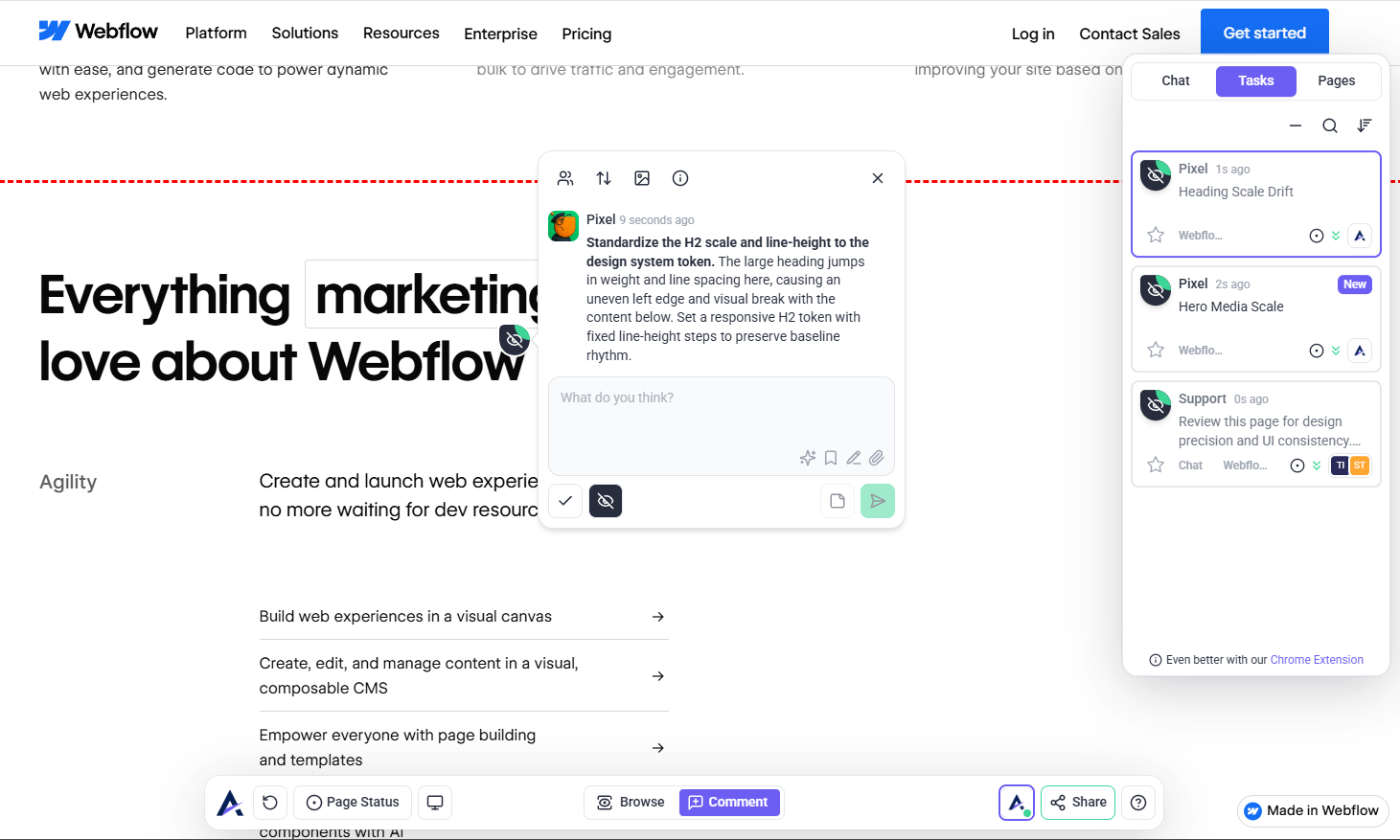This screenshot has height=840, width=1400.
Task: Click the sort icon in Tasks panel
Action: (1365, 125)
